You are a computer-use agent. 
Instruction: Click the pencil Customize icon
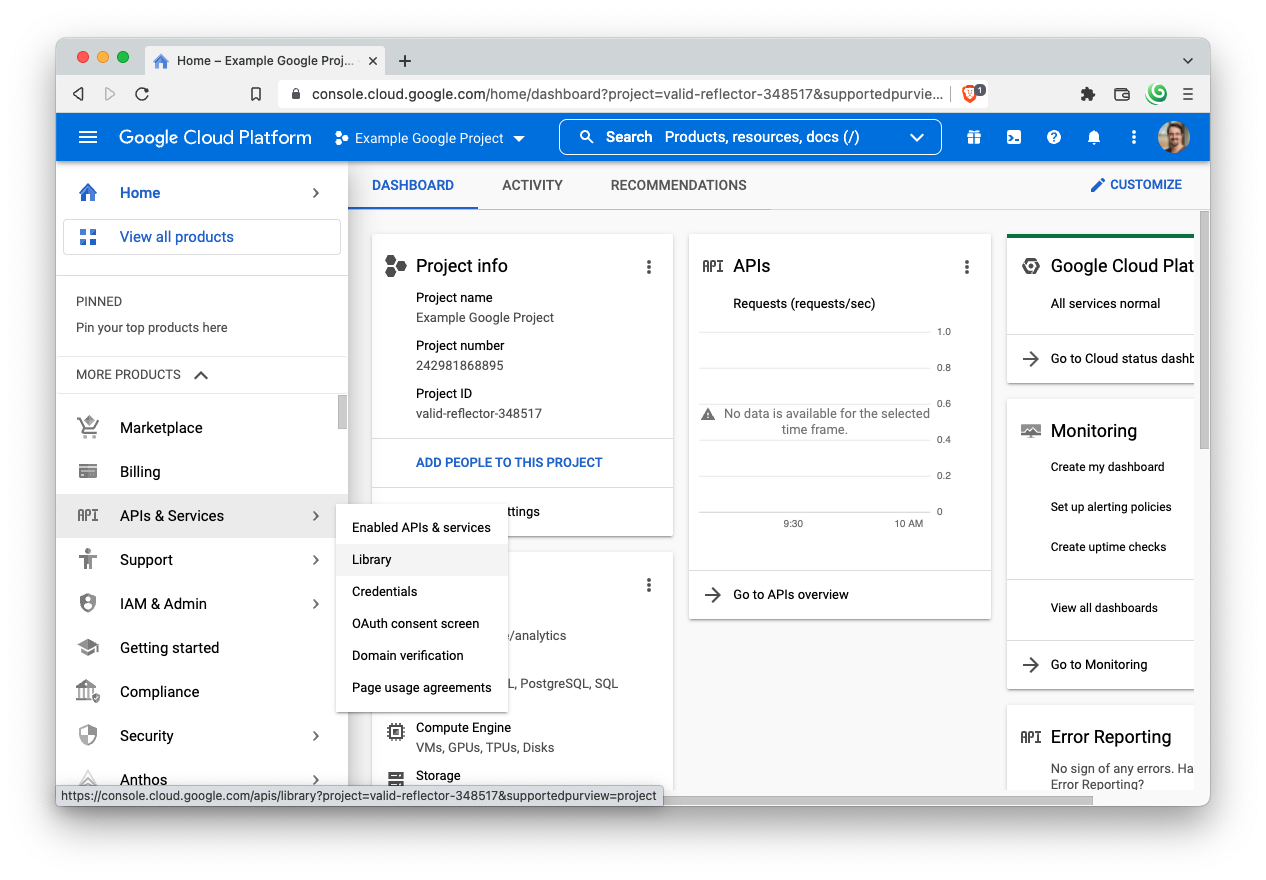(1098, 185)
